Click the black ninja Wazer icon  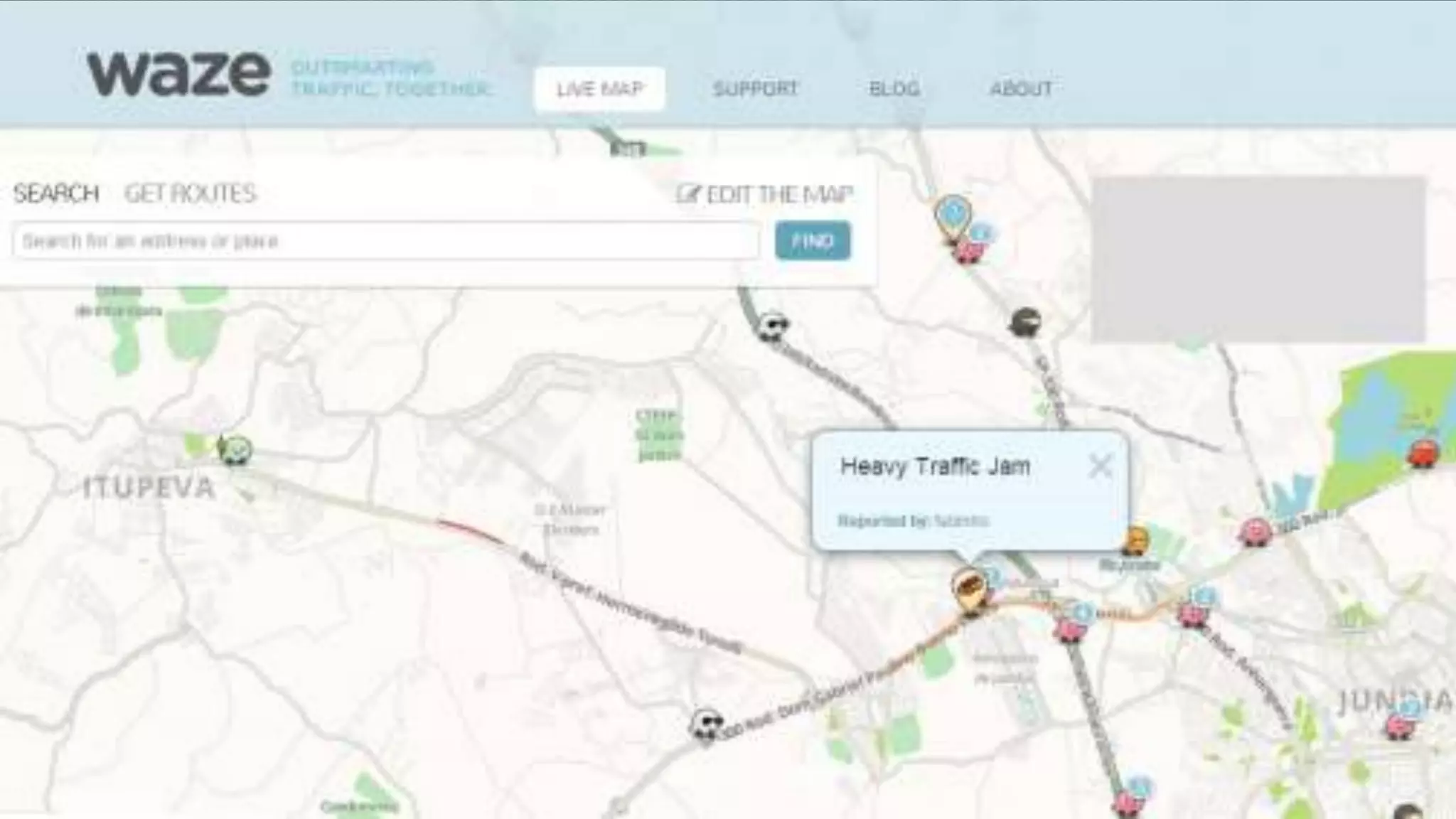pyautogui.click(x=1025, y=323)
